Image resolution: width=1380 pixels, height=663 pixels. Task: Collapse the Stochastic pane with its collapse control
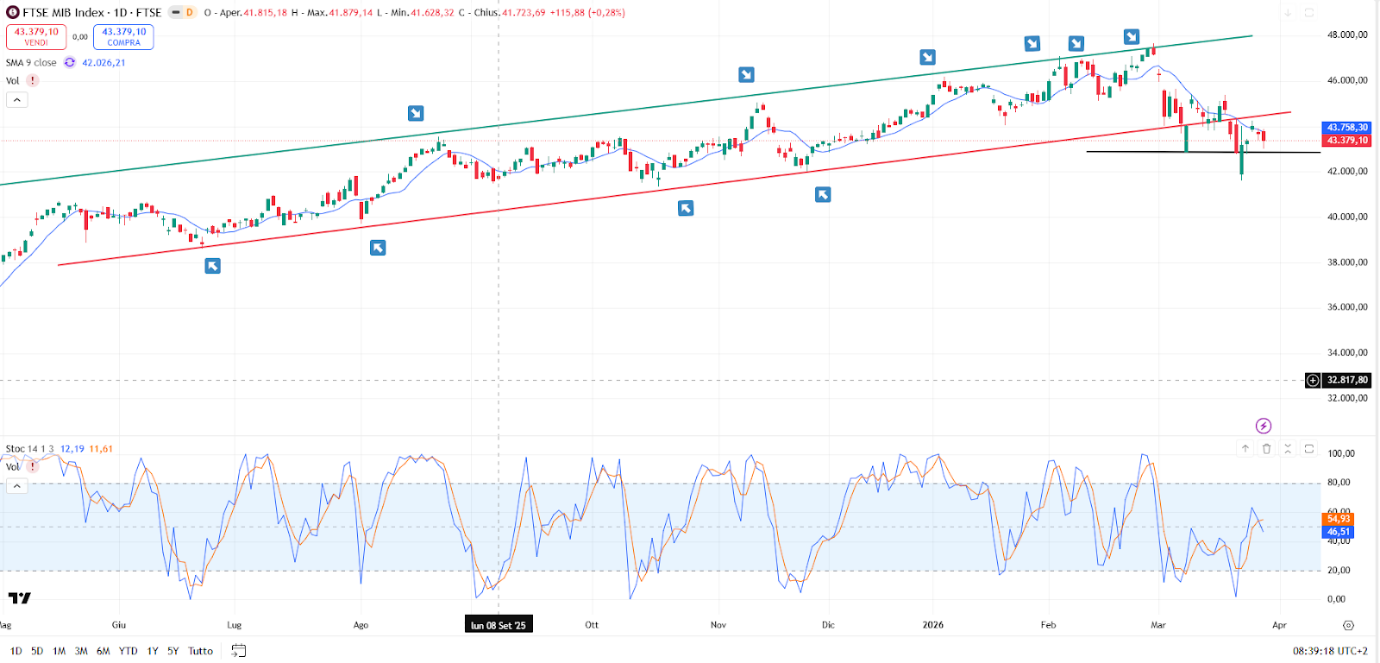(1289, 448)
